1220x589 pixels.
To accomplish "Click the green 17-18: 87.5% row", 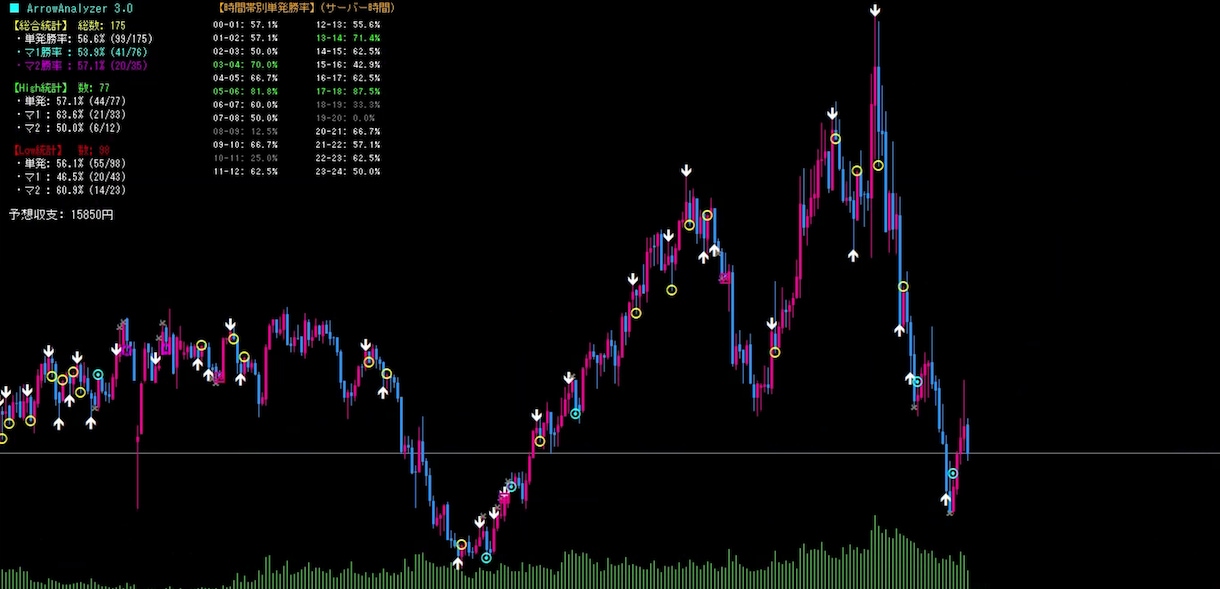I will [348, 91].
